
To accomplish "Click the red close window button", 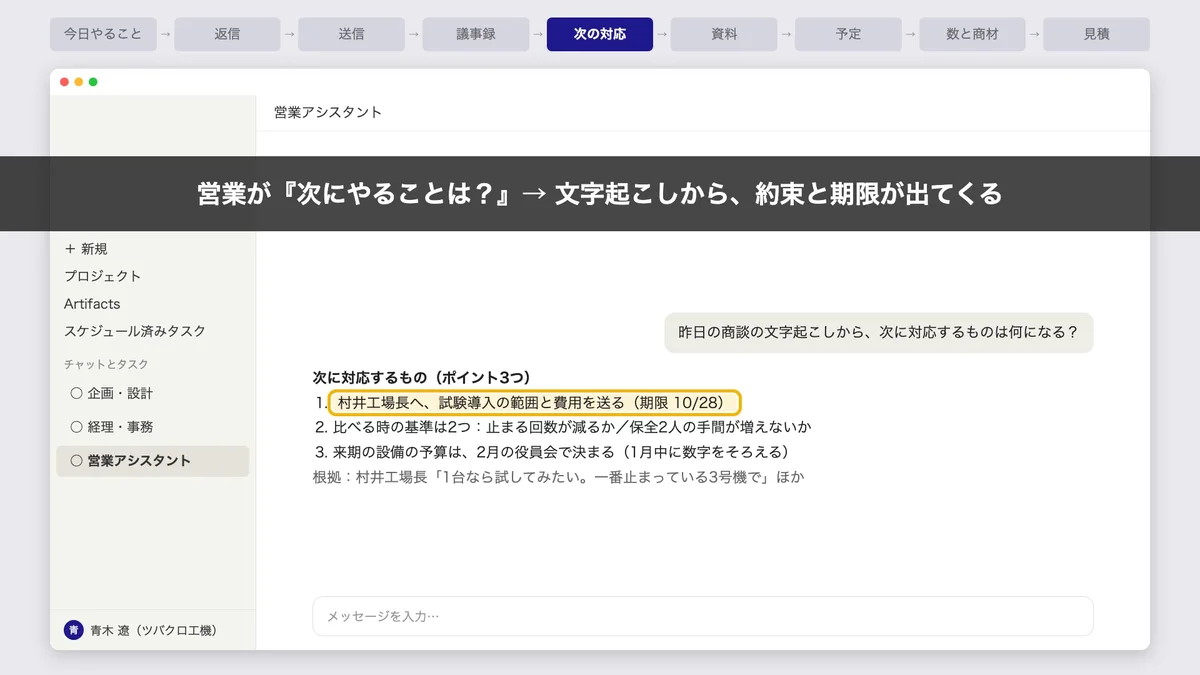I will [x=65, y=82].
